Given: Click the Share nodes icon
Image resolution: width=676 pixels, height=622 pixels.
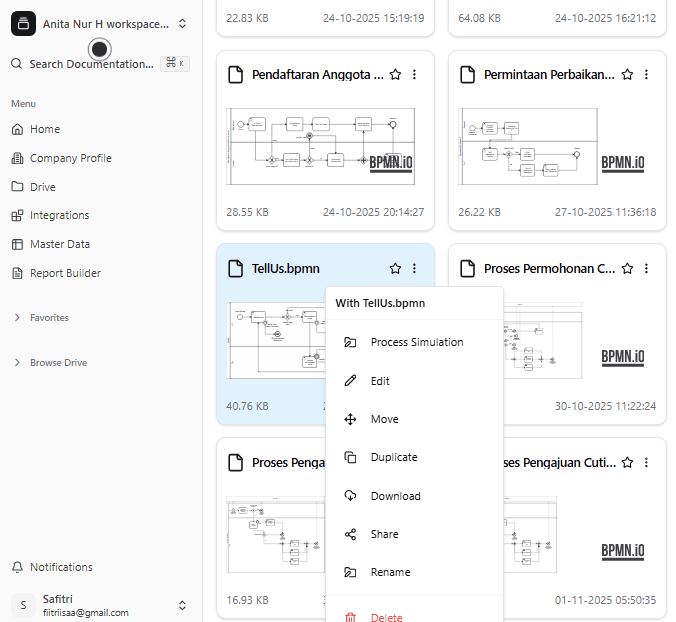Looking at the screenshot, I should pyautogui.click(x=350, y=534).
